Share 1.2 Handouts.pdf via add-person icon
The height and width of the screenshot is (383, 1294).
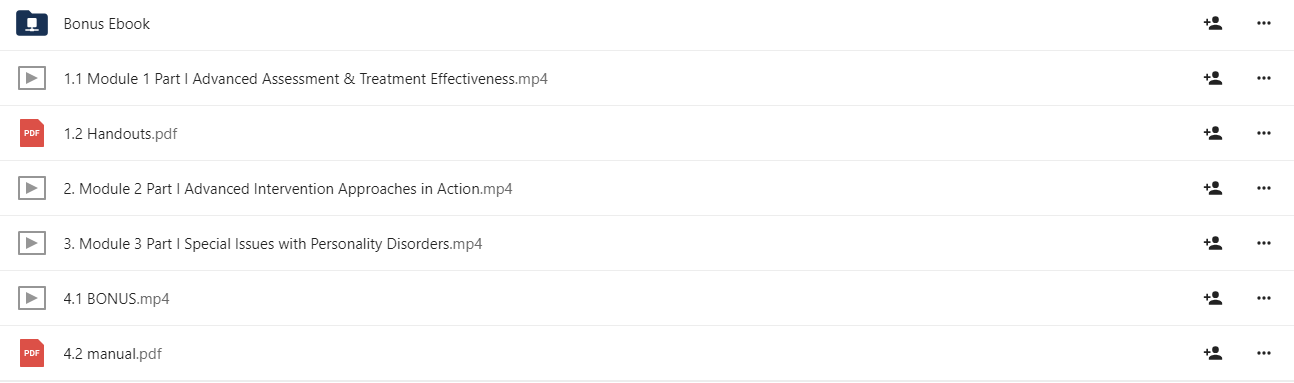[1213, 133]
